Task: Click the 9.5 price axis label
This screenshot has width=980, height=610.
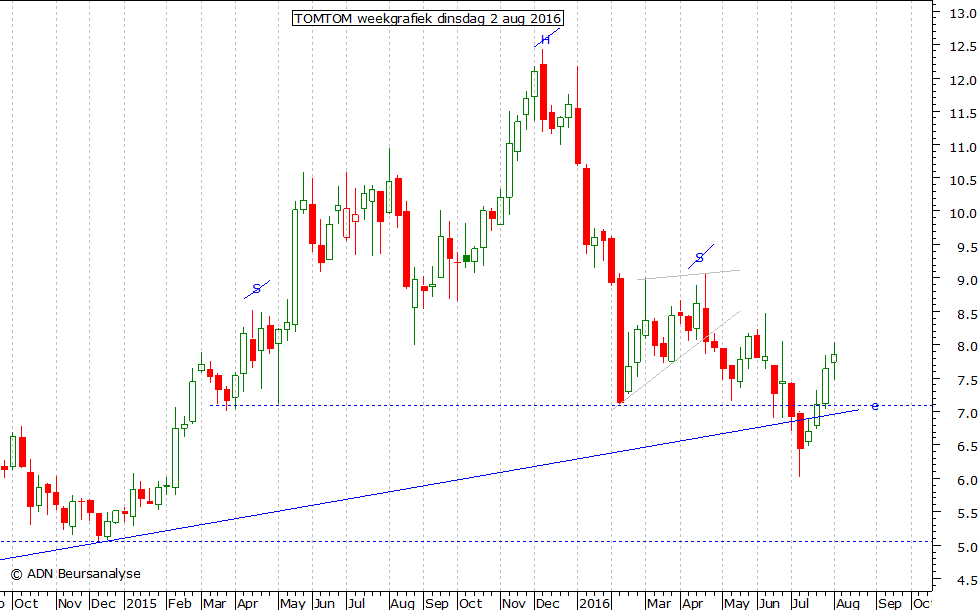Action: (x=966, y=248)
